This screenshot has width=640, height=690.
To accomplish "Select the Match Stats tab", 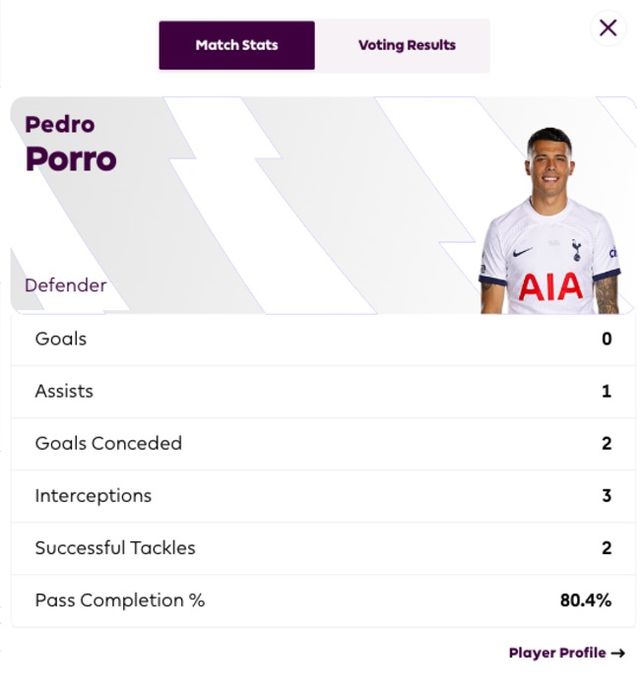I will click(237, 45).
